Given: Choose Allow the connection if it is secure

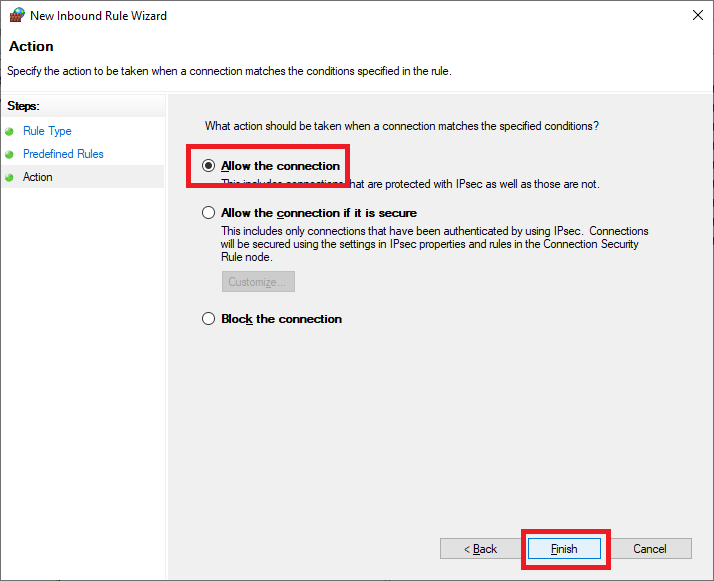Looking at the screenshot, I should [x=209, y=213].
